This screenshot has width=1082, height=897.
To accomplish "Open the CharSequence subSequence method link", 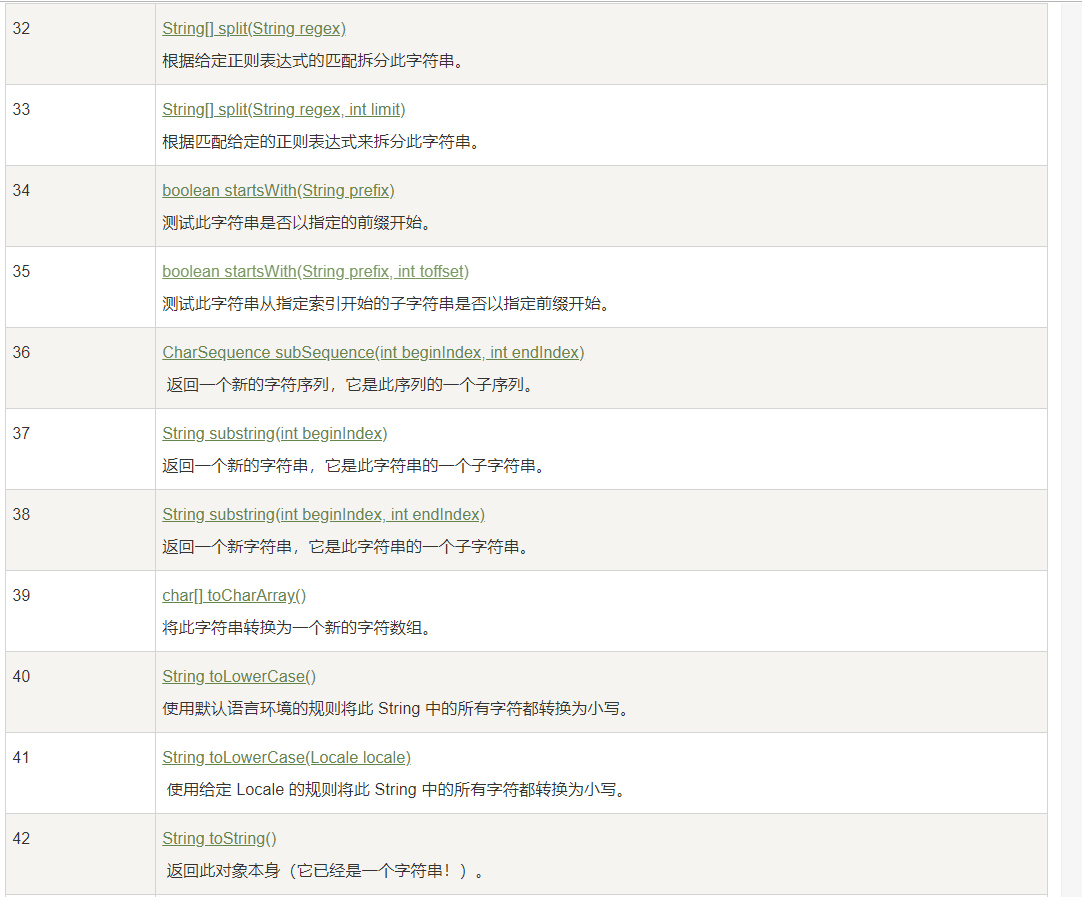I will [x=373, y=353].
